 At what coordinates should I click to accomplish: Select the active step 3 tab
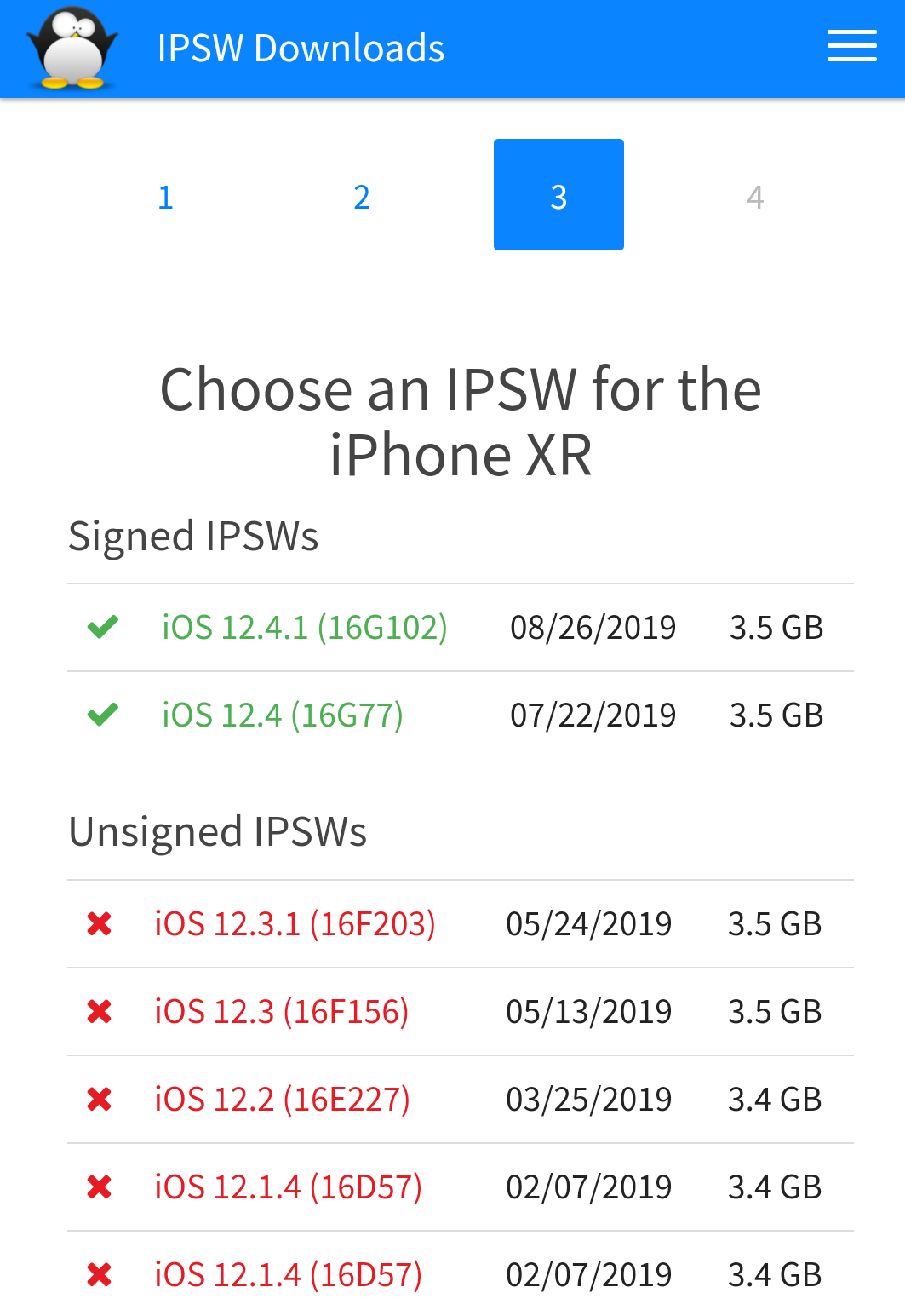point(558,195)
